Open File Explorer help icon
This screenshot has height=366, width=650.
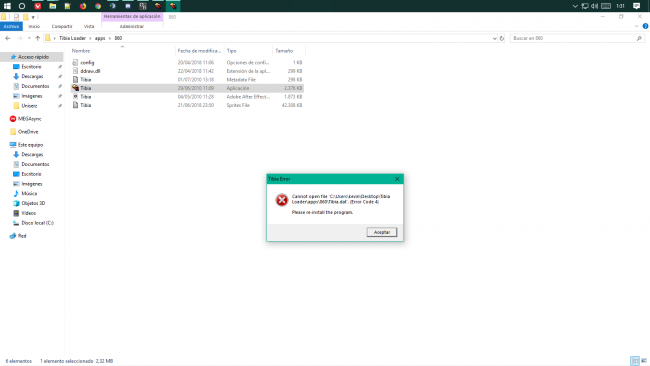pyautogui.click(x=645, y=26)
